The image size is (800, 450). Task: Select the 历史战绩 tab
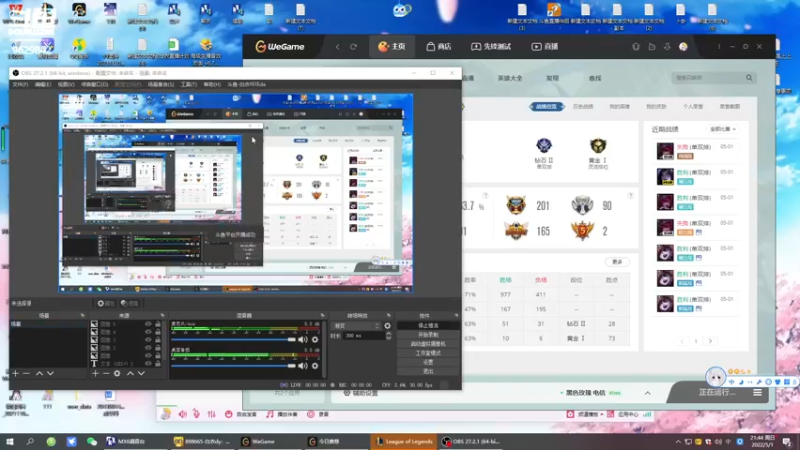click(583, 107)
